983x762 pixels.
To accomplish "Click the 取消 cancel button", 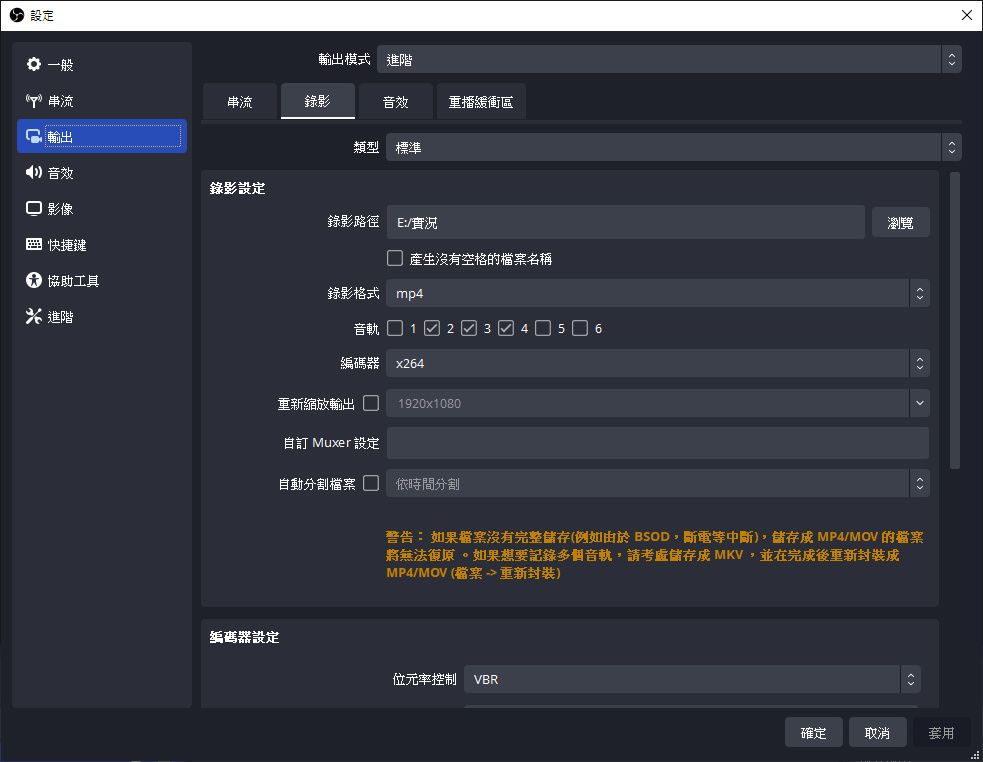I will pyautogui.click(x=878, y=733).
